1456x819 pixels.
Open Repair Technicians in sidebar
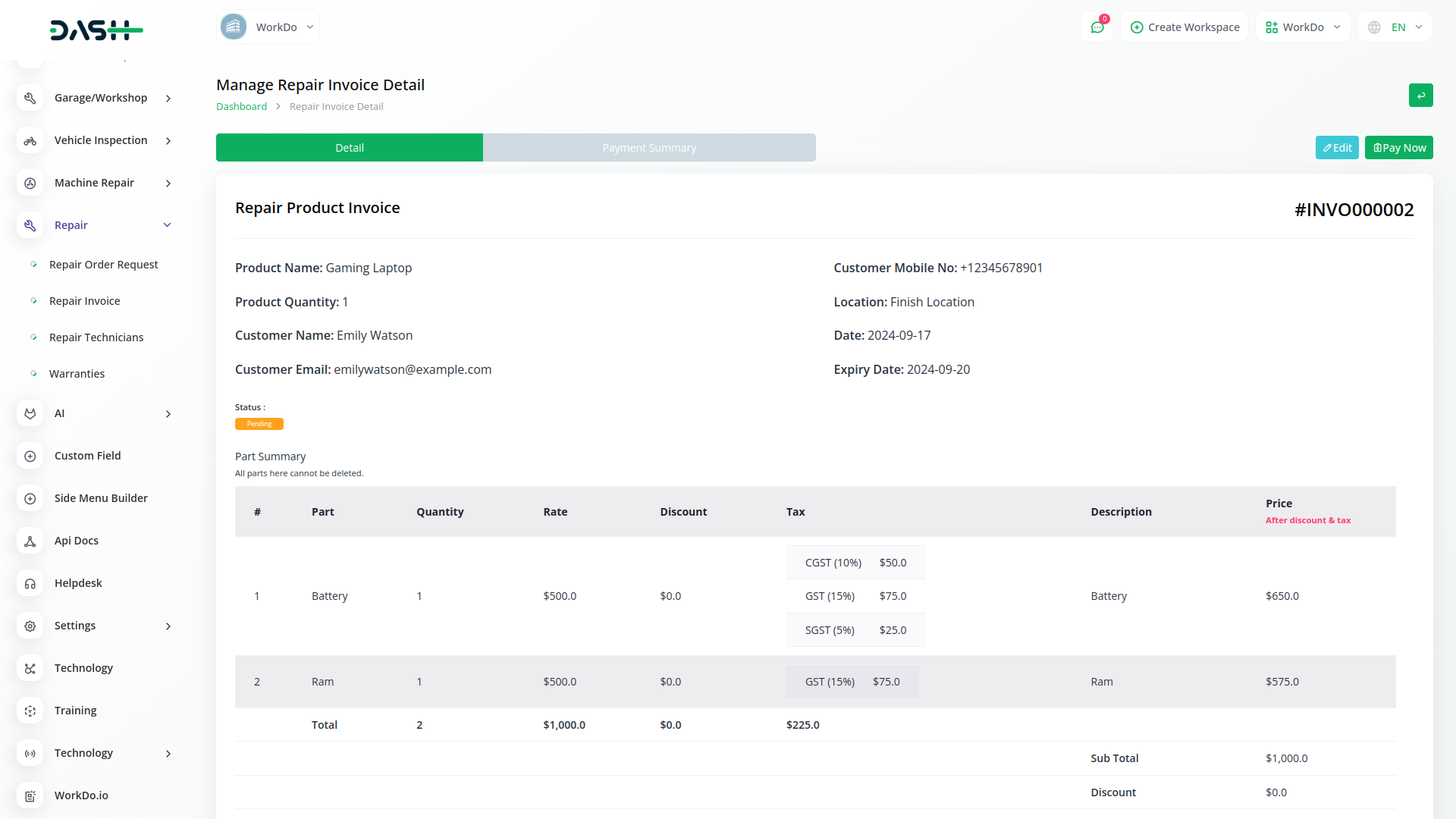tap(96, 337)
